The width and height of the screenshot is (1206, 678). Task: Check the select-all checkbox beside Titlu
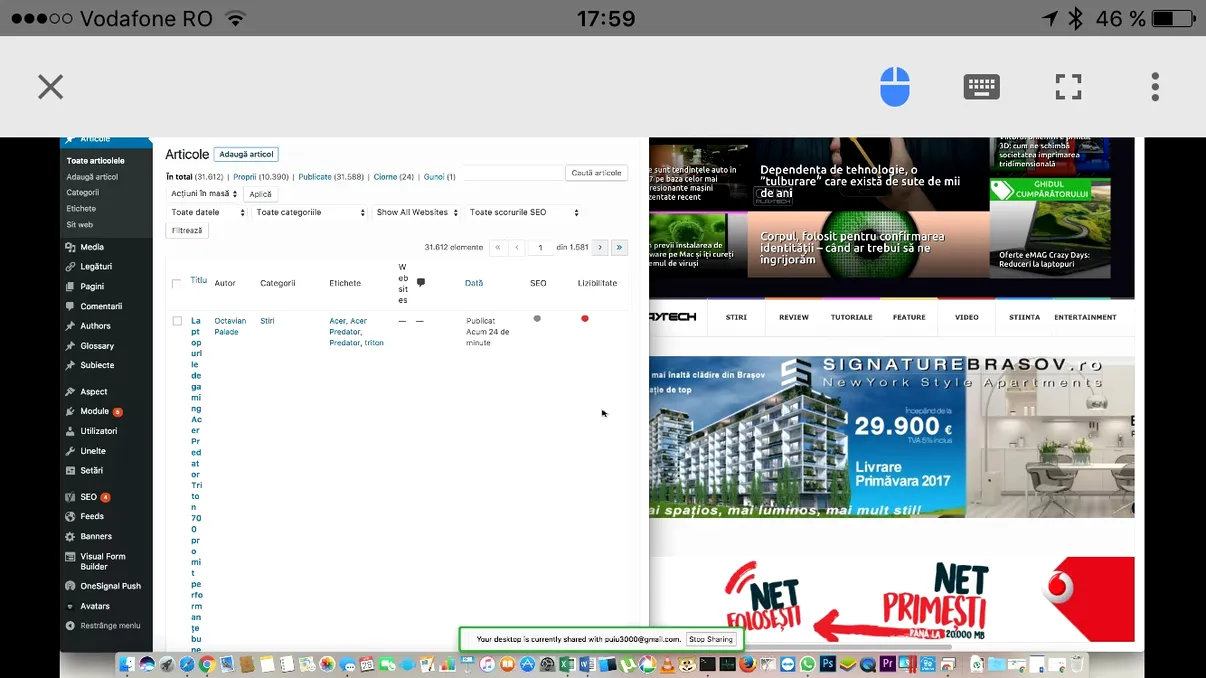pyautogui.click(x=177, y=283)
